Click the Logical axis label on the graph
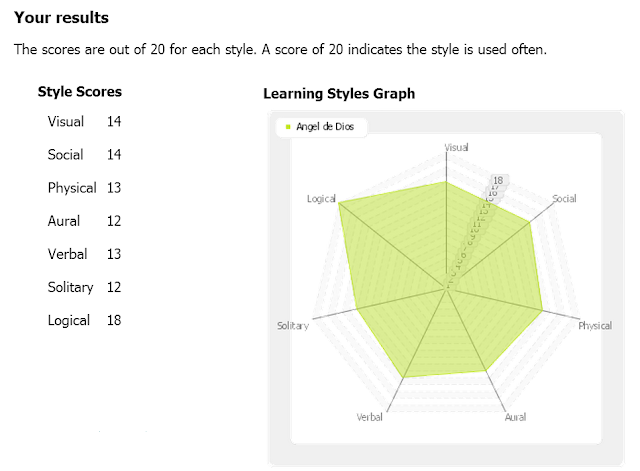640x471 pixels. click(x=321, y=199)
